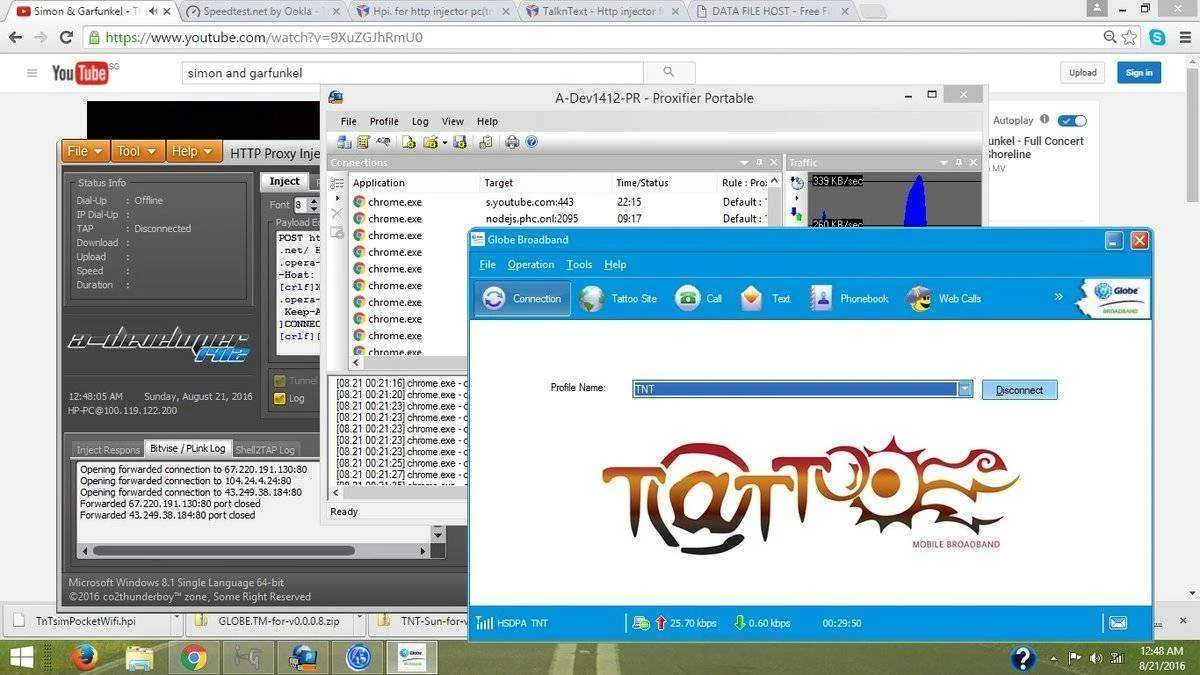Expand the Profile Name dropdown showing TNT
The height and width of the screenshot is (675, 1200).
click(x=965, y=389)
